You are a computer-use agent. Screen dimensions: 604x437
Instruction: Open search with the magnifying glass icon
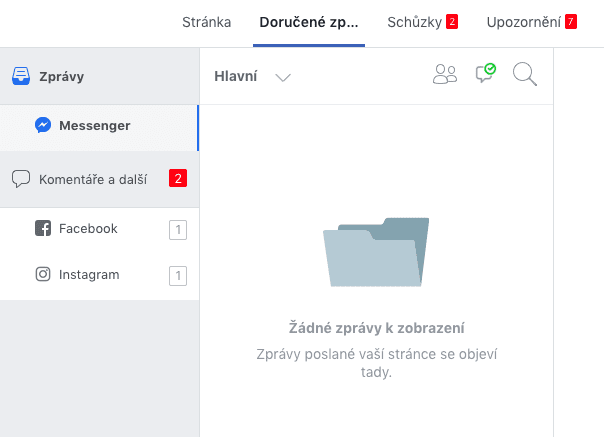(x=524, y=74)
